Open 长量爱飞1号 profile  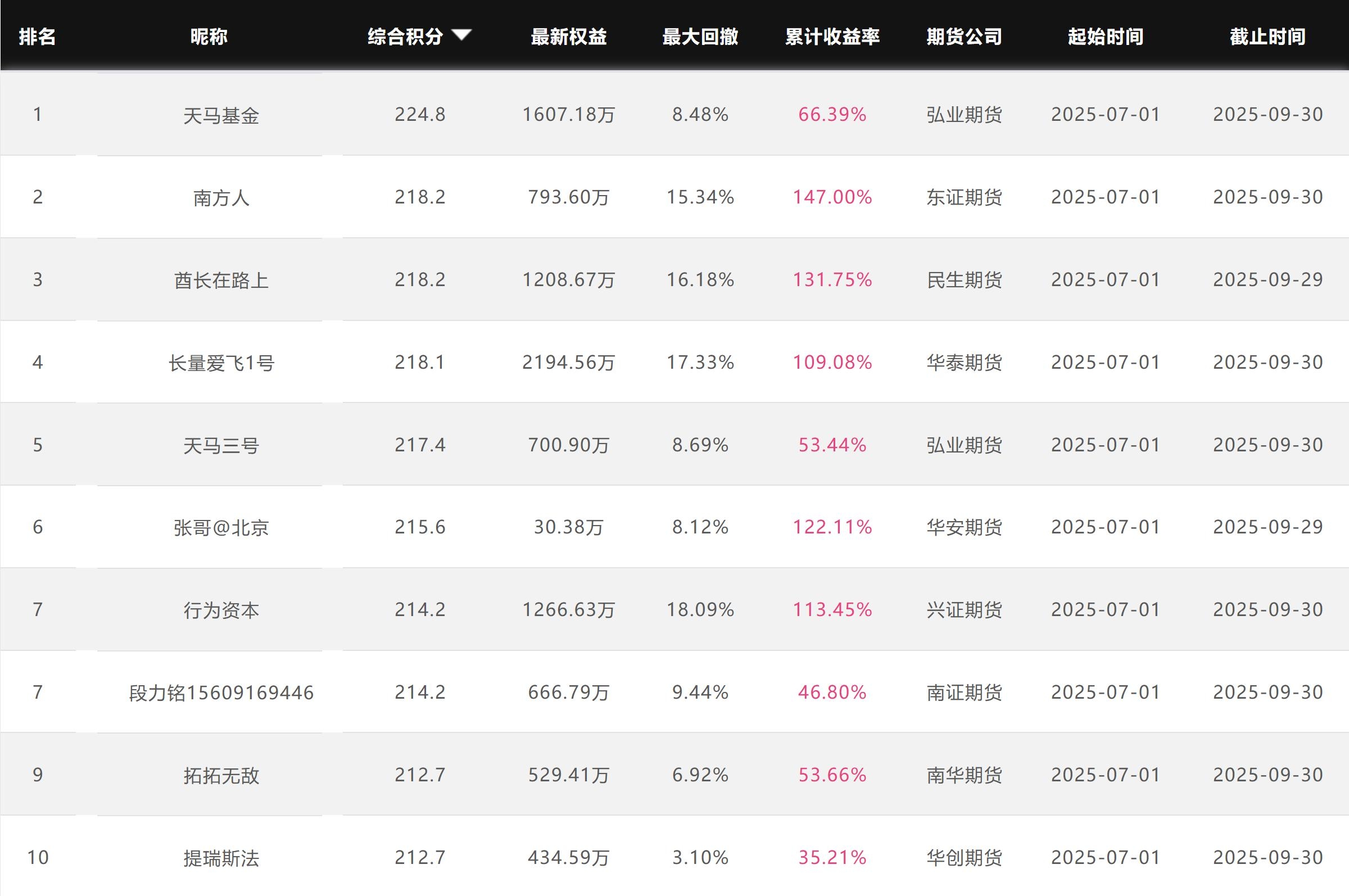(x=221, y=363)
